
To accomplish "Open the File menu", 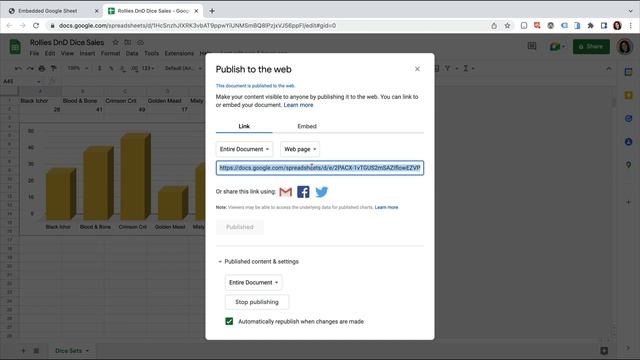I will coord(34,53).
